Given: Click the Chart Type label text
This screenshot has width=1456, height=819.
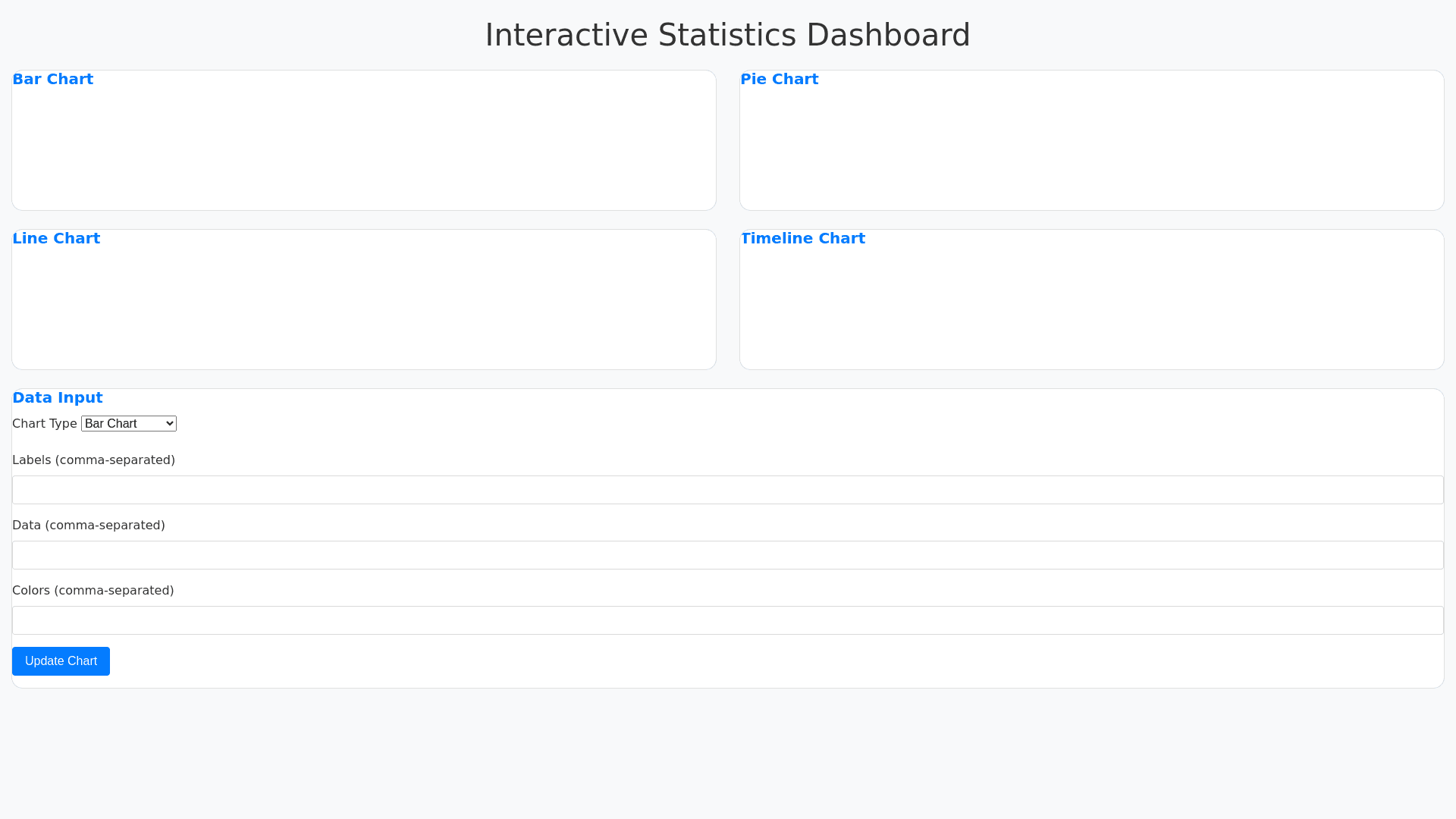Looking at the screenshot, I should click(x=45, y=424).
